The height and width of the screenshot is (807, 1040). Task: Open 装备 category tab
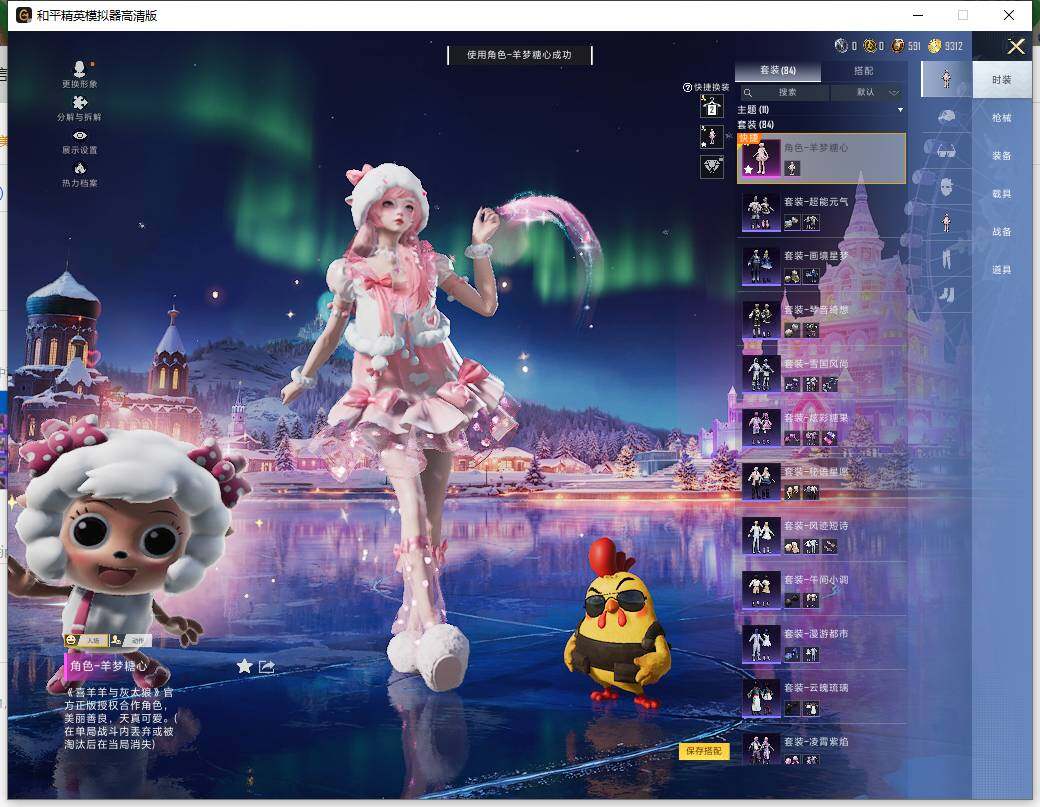1002,156
